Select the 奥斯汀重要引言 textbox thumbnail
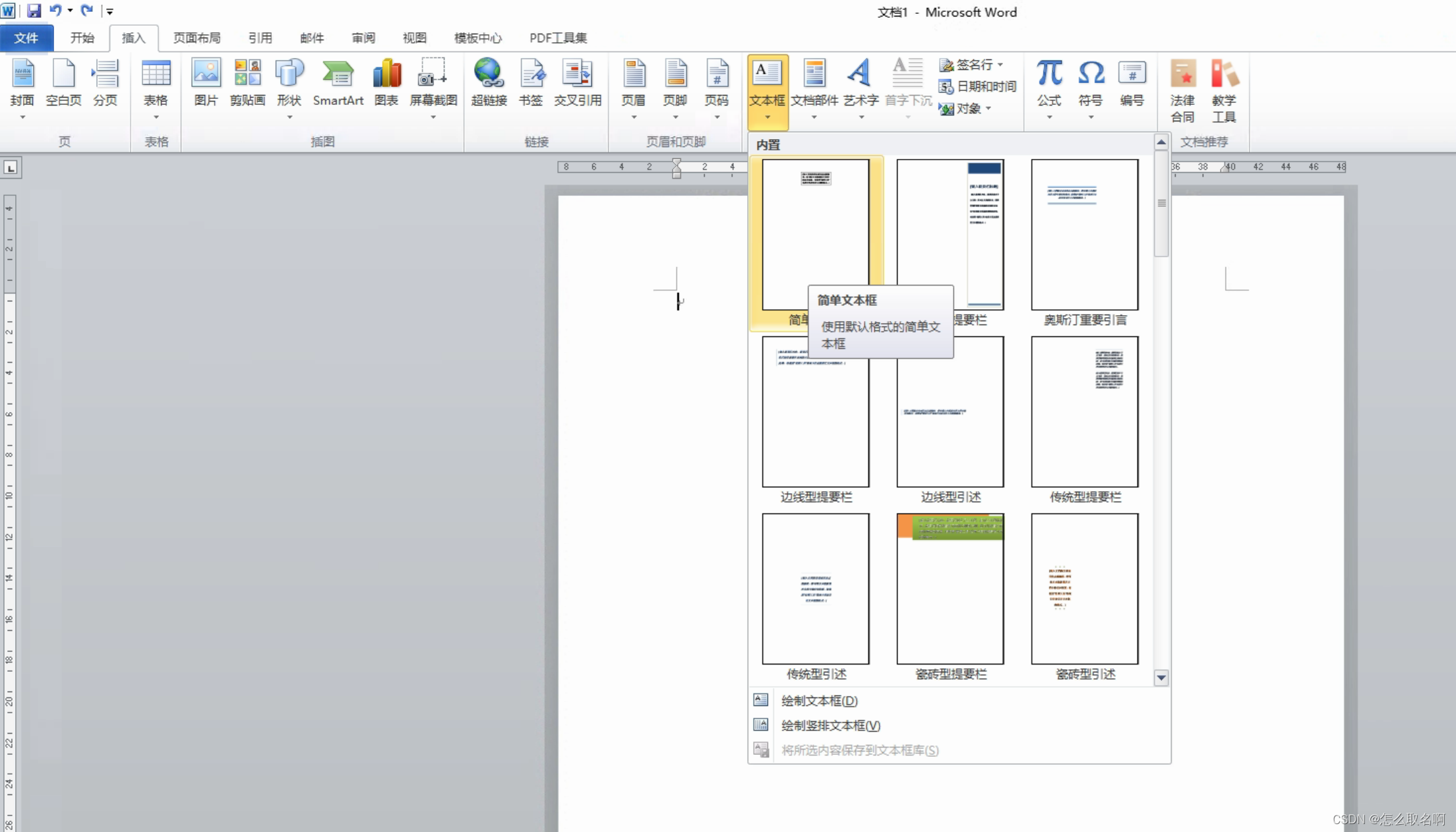The image size is (1456, 832). 1084,235
